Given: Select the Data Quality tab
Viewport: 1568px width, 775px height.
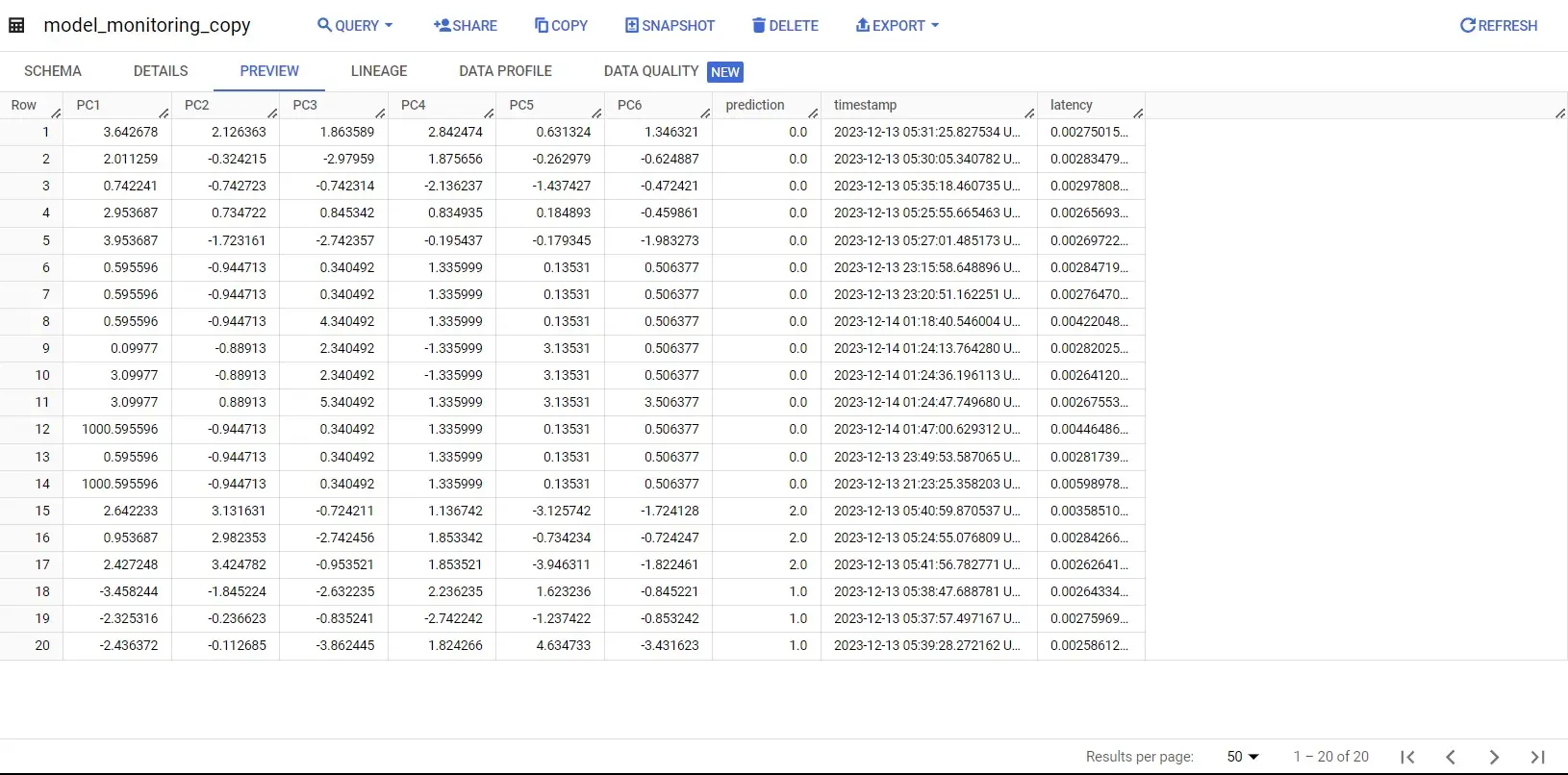Looking at the screenshot, I should coord(651,71).
